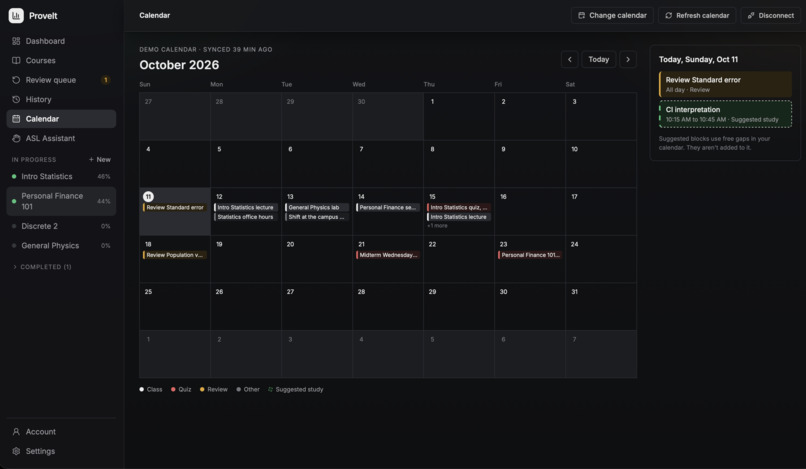Click the Suggested study legend icon

pyautogui.click(x=270, y=389)
